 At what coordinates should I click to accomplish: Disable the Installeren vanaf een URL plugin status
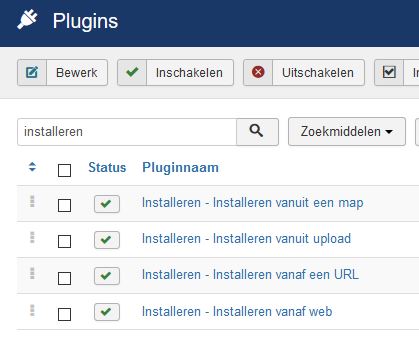coord(107,276)
